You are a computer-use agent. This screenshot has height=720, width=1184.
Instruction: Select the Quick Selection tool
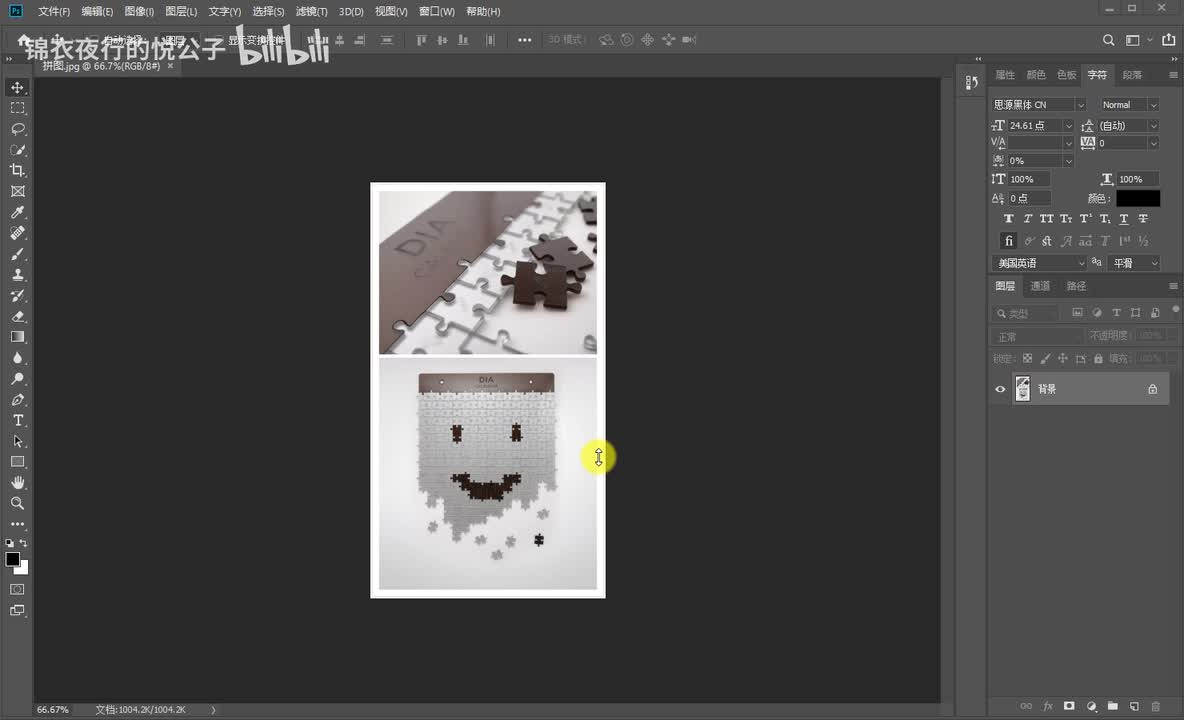[17, 149]
